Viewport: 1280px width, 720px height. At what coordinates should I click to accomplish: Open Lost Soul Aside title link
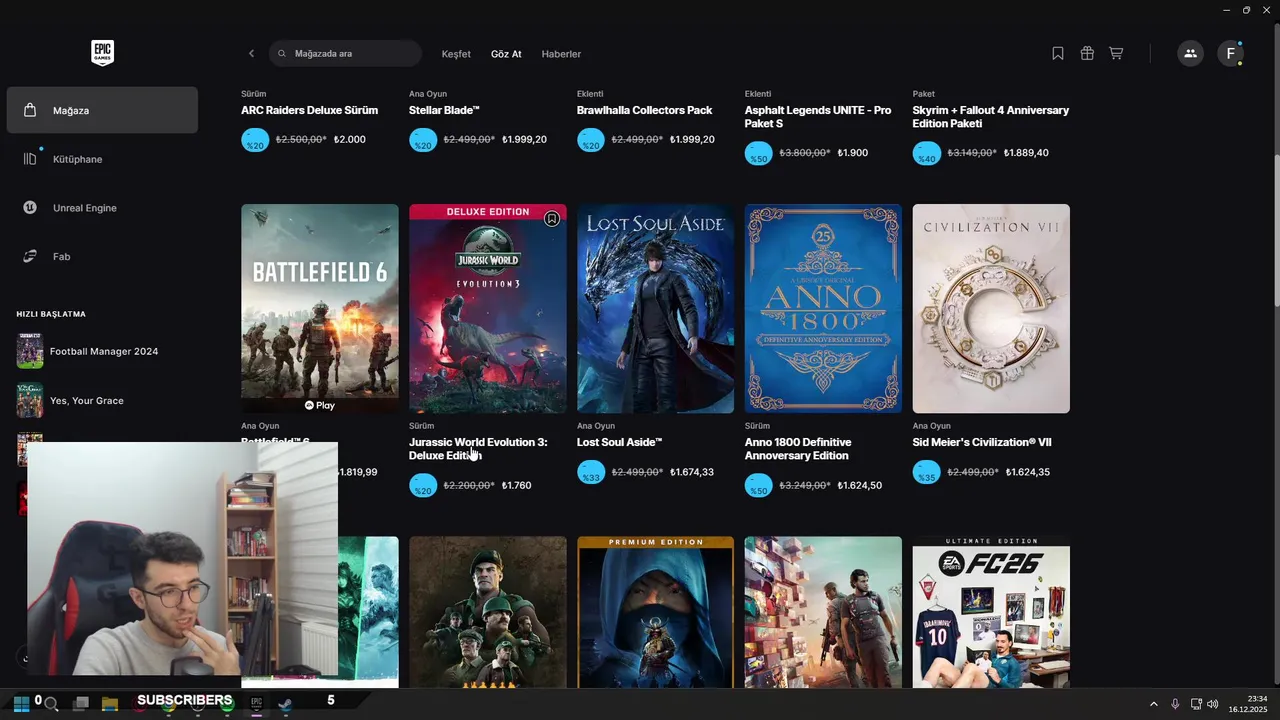(619, 442)
